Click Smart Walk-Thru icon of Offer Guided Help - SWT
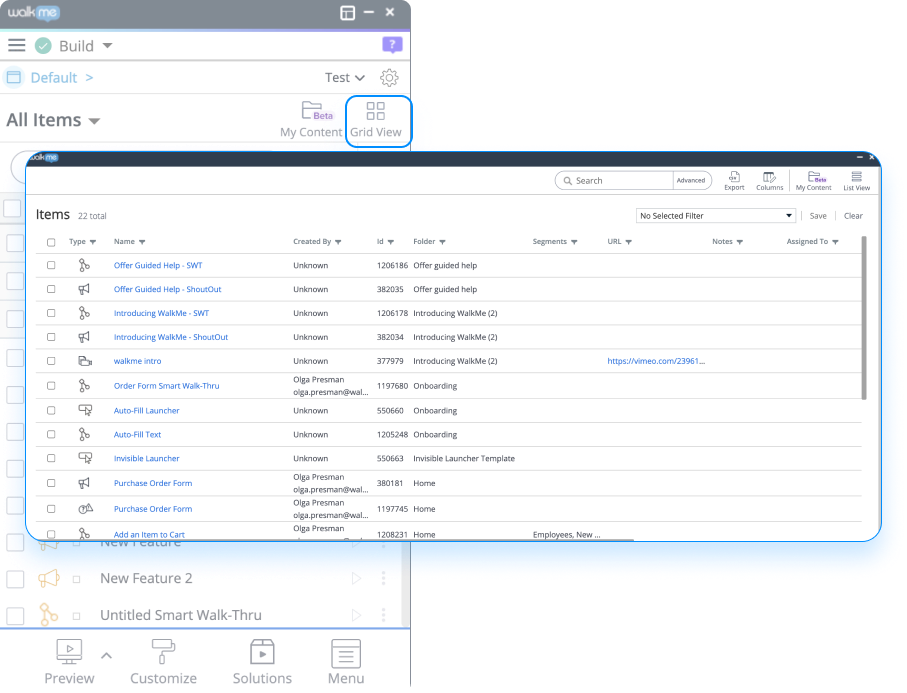 click(x=84, y=265)
